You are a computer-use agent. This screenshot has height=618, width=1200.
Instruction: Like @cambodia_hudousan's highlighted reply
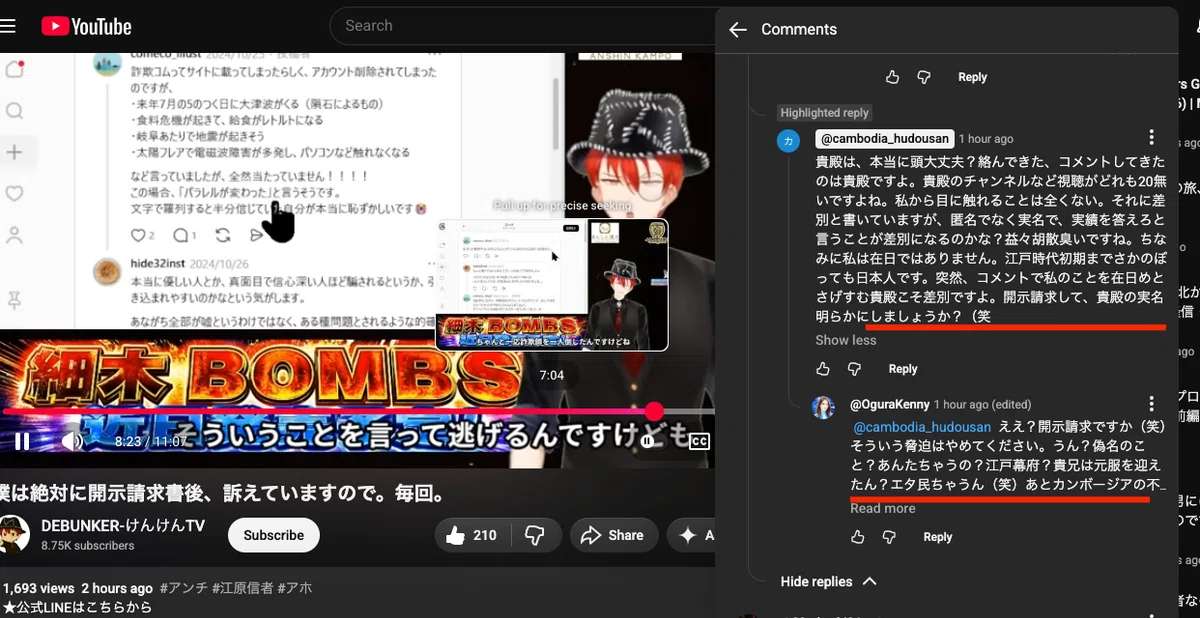pos(823,369)
